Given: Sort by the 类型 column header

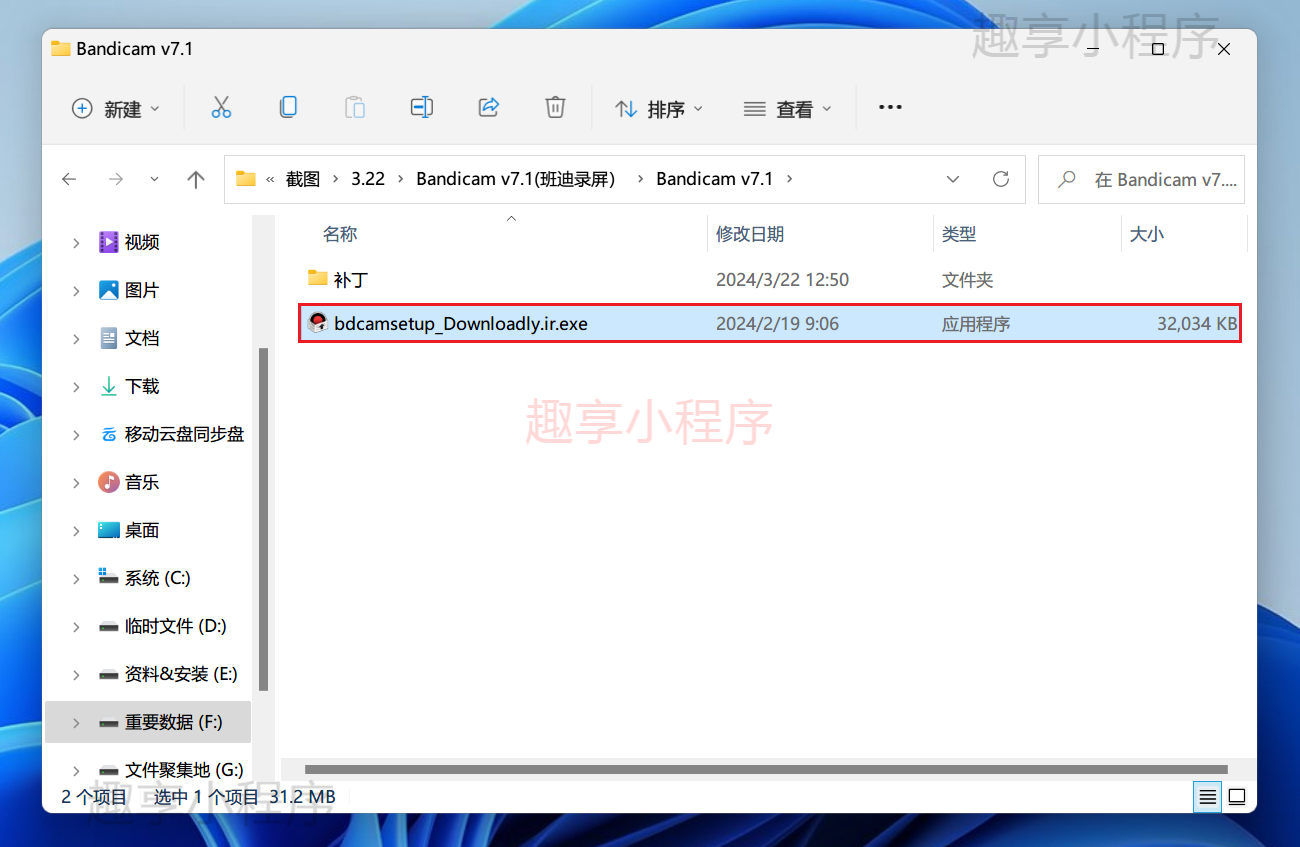Looking at the screenshot, I should (959, 234).
